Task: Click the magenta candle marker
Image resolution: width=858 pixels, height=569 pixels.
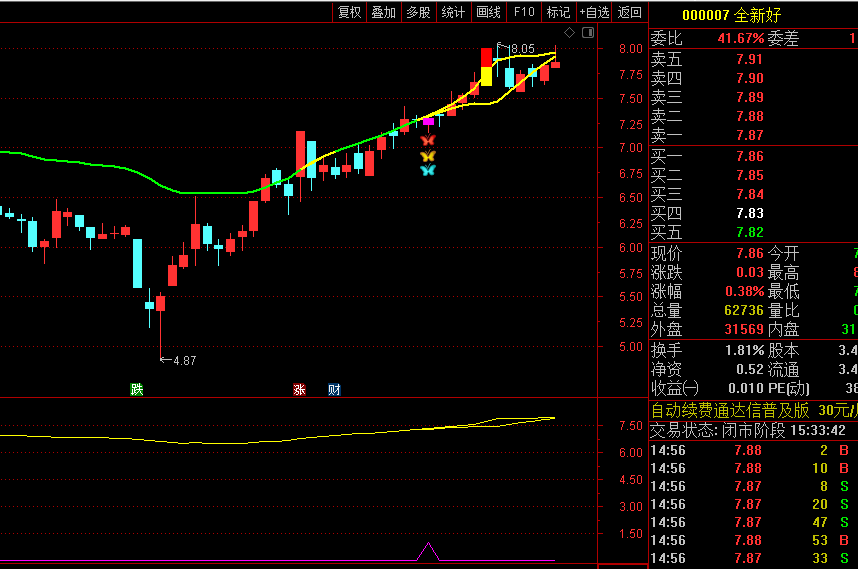Action: (x=428, y=121)
